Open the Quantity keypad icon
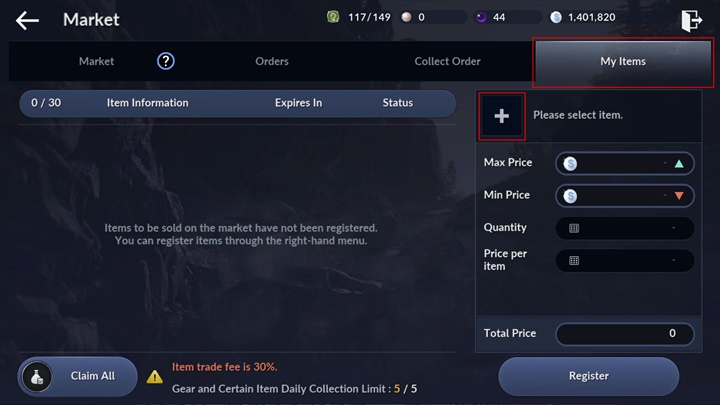720x405 pixels. point(574,228)
